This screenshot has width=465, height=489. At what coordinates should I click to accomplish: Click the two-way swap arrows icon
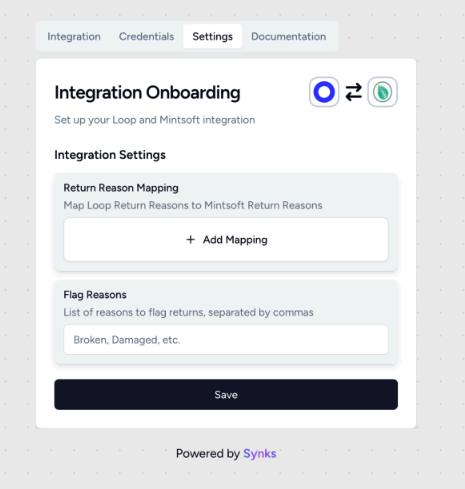[x=353, y=92]
